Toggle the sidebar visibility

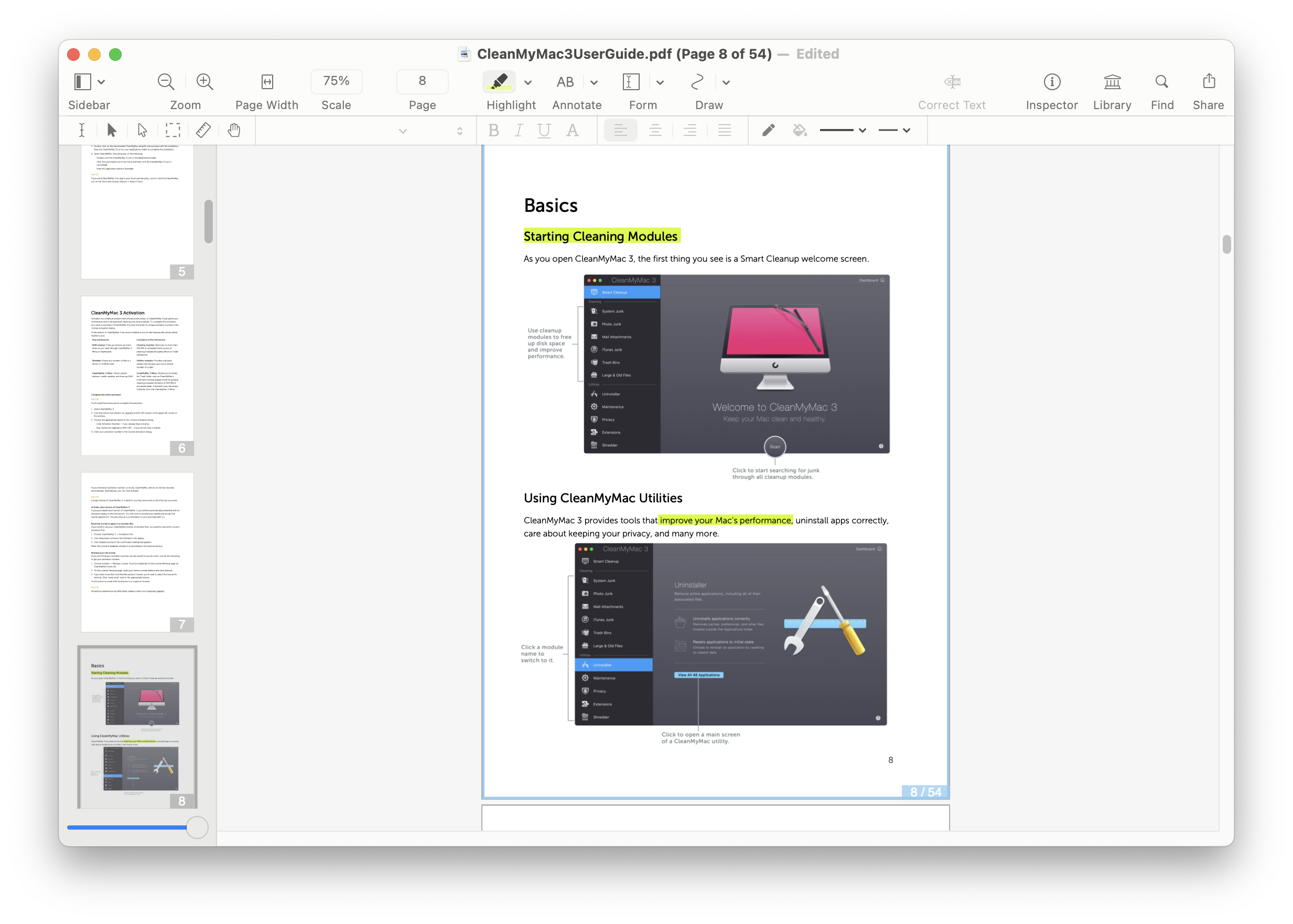81,82
